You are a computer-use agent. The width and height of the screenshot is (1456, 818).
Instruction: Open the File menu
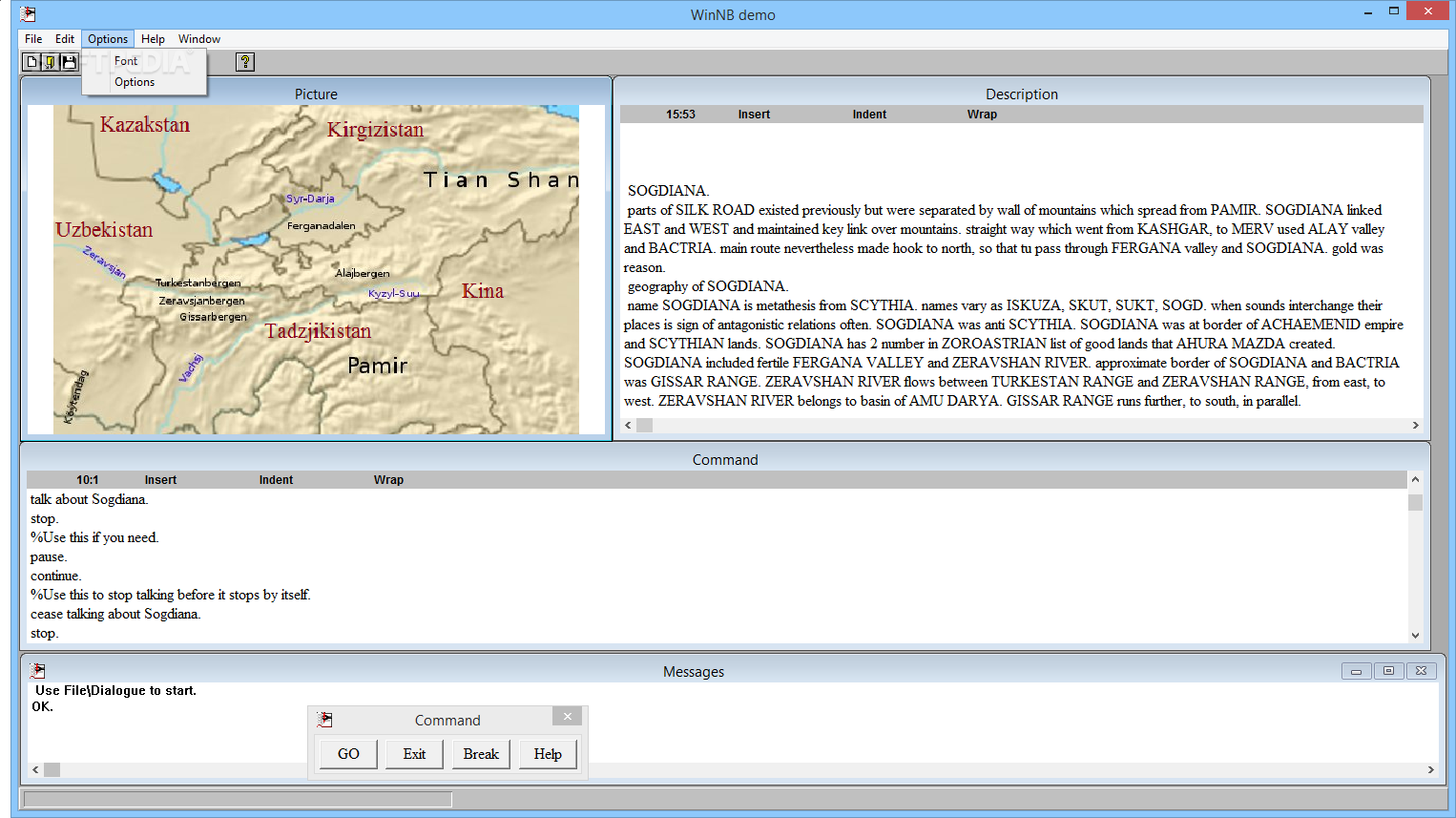pyautogui.click(x=33, y=39)
